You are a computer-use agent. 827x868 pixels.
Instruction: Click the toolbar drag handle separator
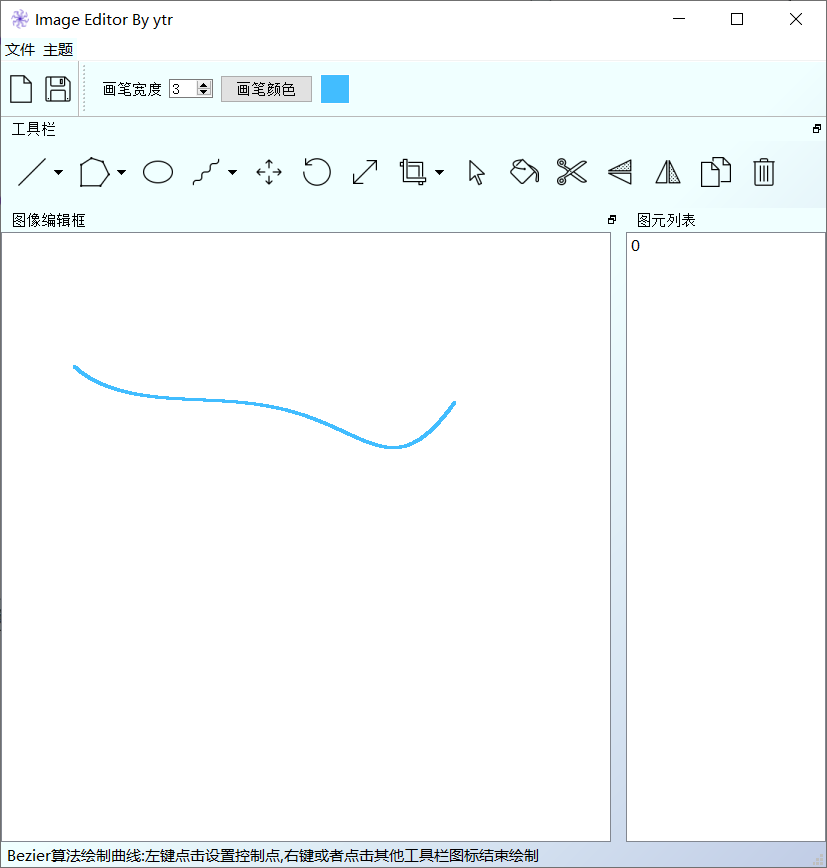tap(84, 89)
